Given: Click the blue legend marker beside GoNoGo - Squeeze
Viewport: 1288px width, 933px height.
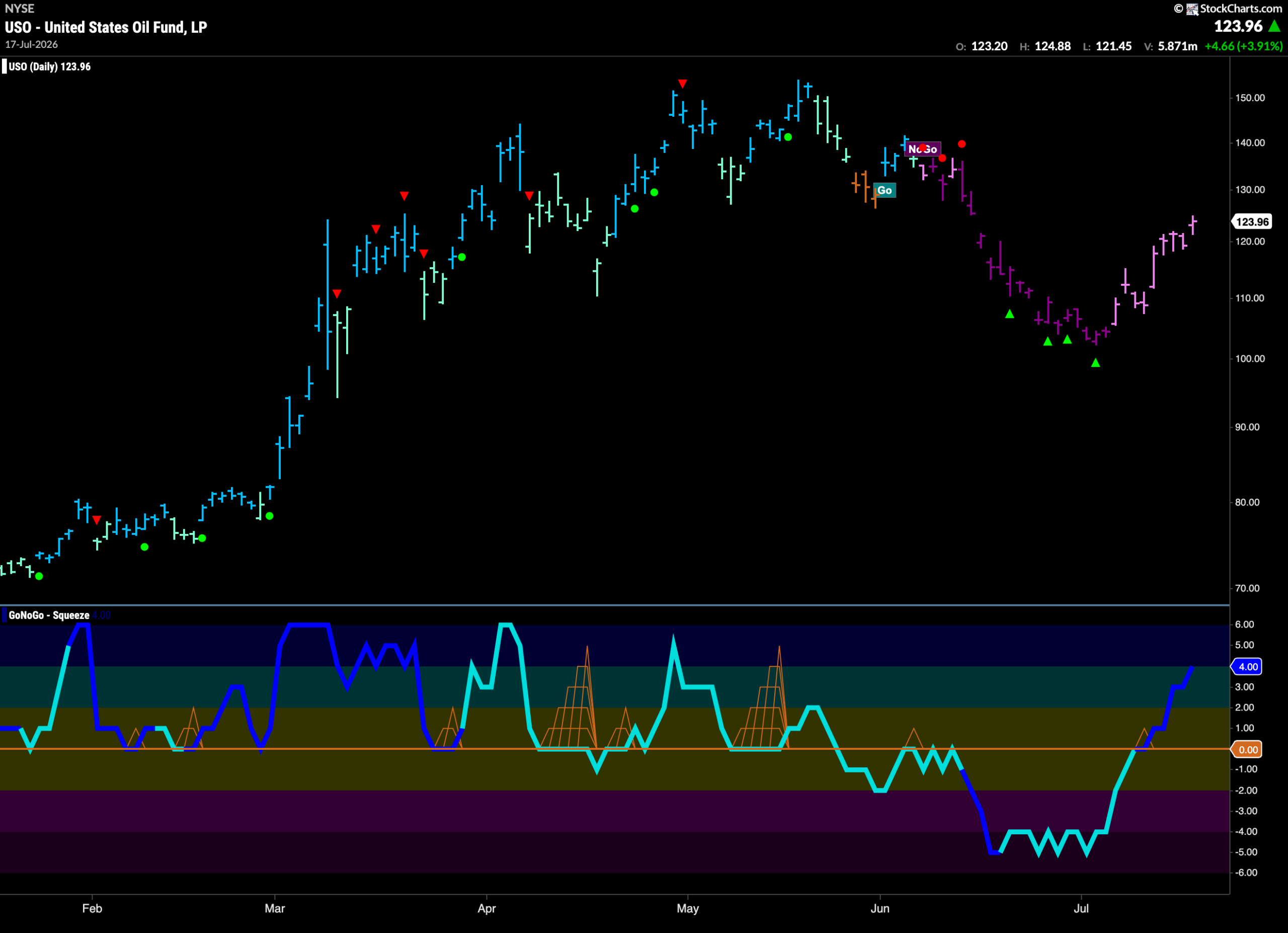Looking at the screenshot, I should pyautogui.click(x=5, y=615).
